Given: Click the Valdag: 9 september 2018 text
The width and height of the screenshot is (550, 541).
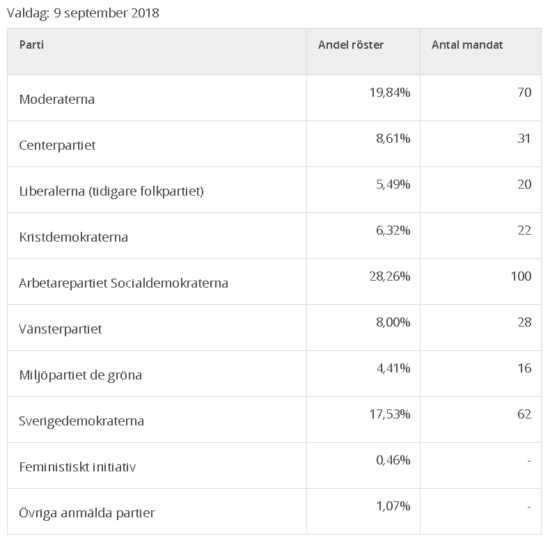Looking at the screenshot, I should [x=83, y=13].
